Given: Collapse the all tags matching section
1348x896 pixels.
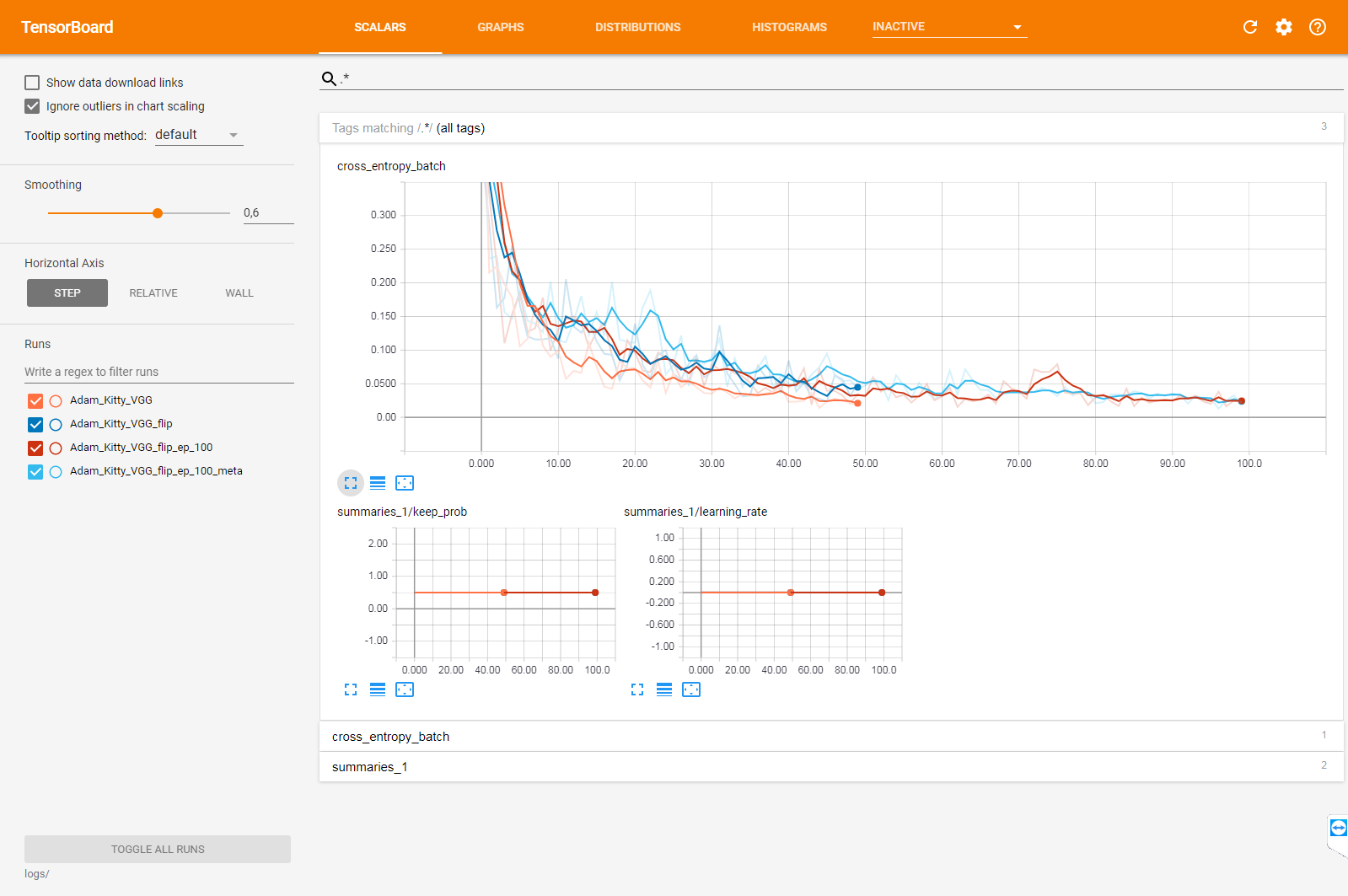Looking at the screenshot, I should click(x=831, y=128).
